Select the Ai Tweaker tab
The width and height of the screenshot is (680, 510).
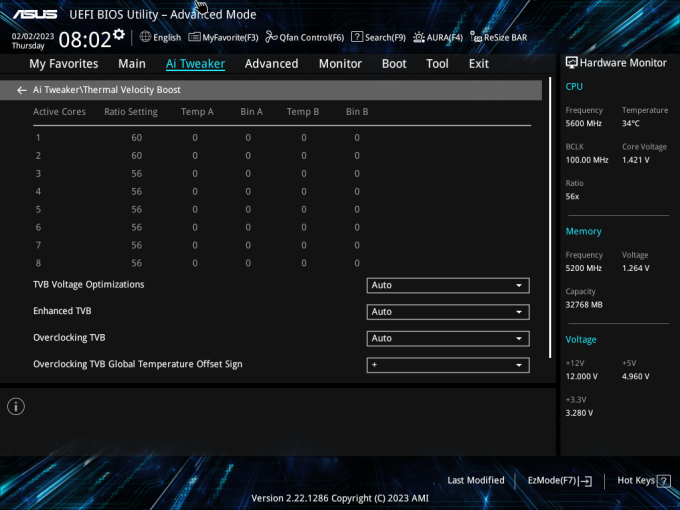[x=195, y=64]
